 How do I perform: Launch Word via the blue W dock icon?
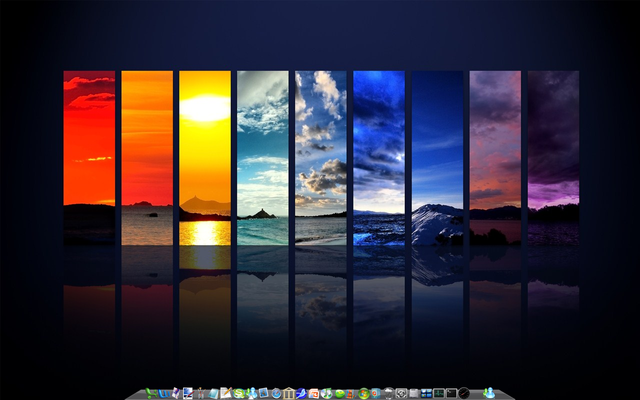[x=164, y=394]
